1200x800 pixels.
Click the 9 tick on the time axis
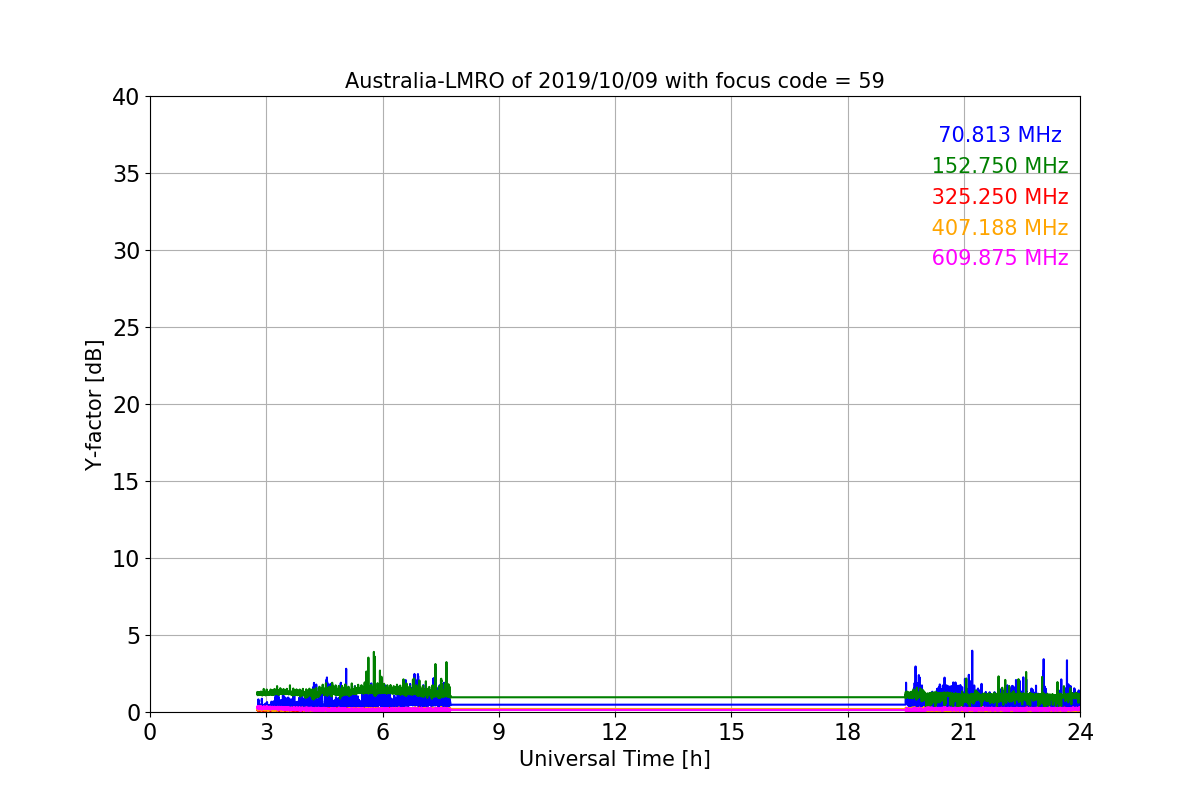(x=498, y=732)
